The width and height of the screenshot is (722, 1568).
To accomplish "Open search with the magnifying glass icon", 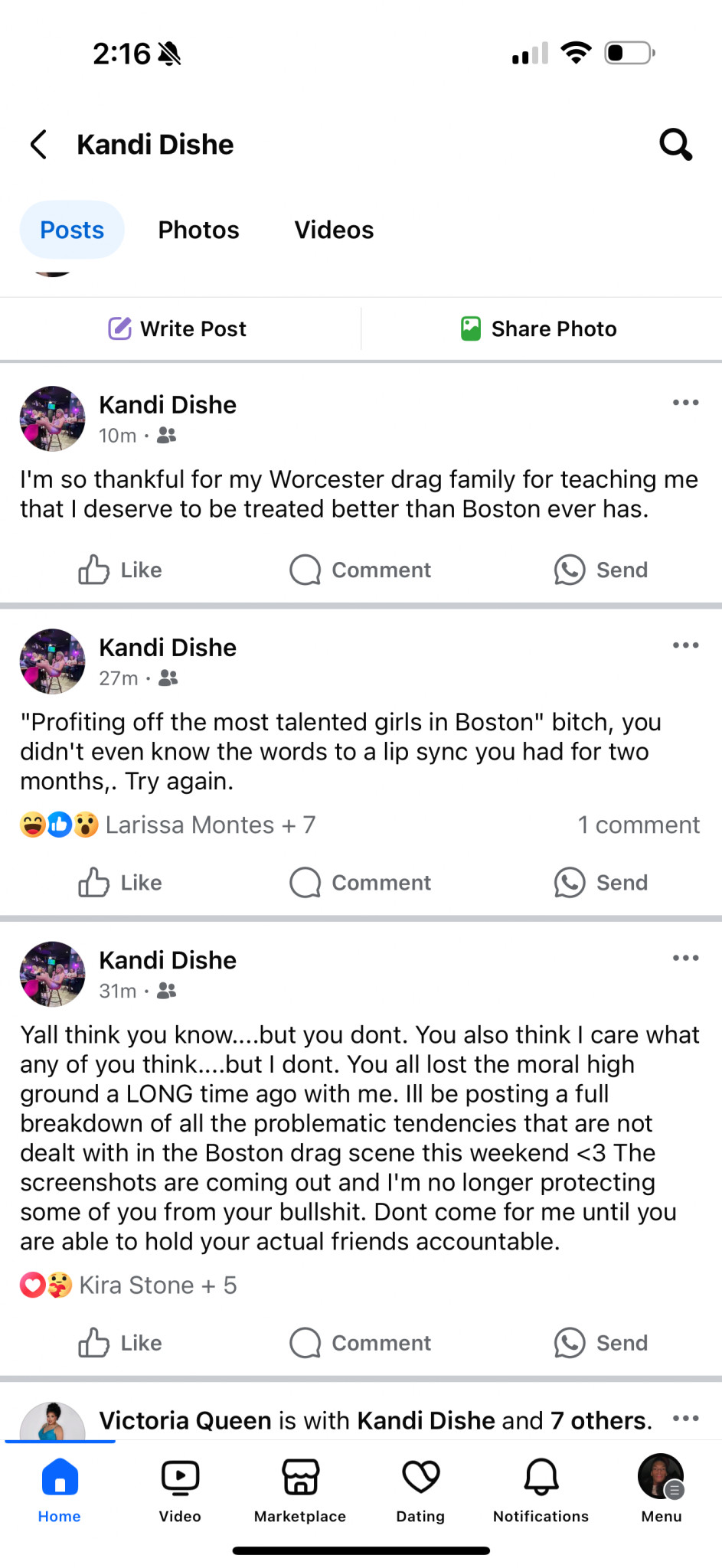I will [x=675, y=144].
